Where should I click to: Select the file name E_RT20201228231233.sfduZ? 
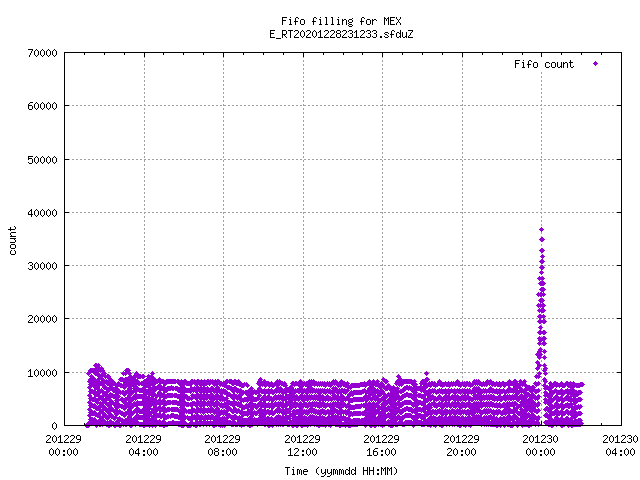341,34
